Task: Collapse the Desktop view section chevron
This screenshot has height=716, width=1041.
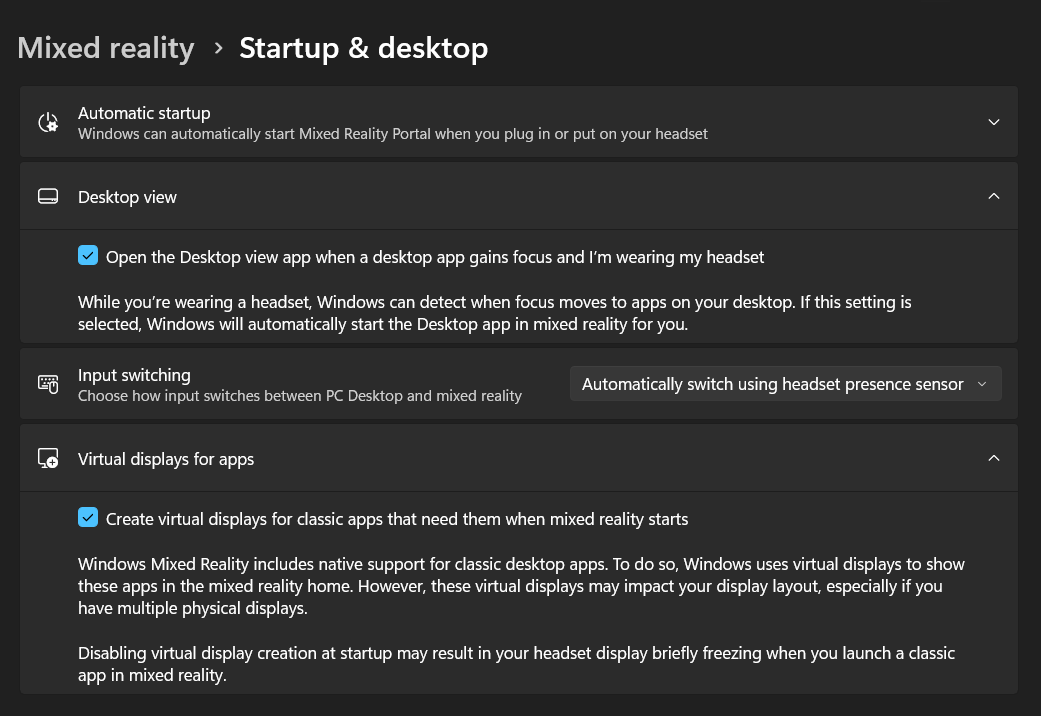Action: (x=993, y=197)
